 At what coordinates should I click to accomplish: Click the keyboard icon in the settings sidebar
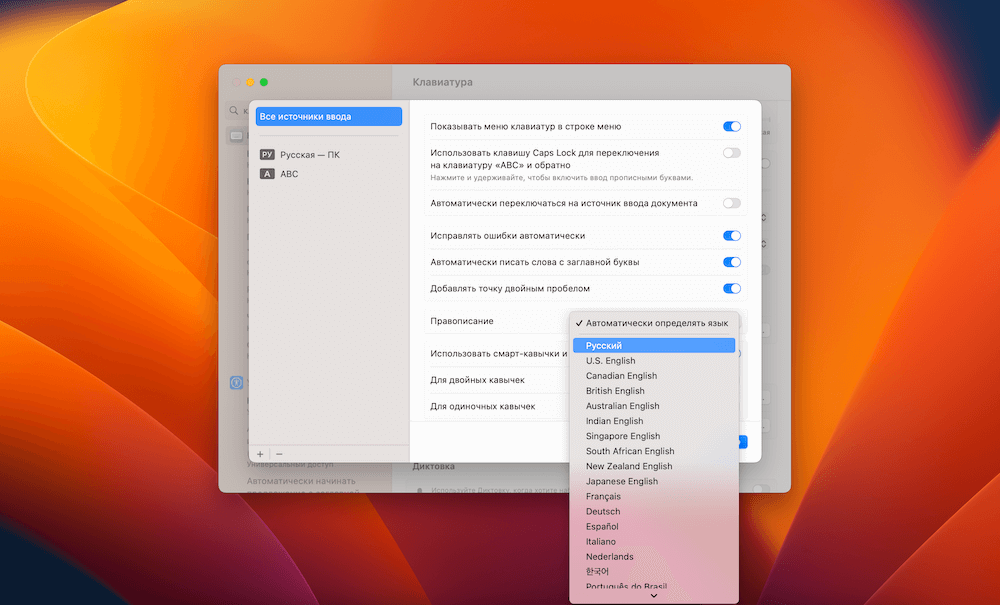tap(235, 136)
